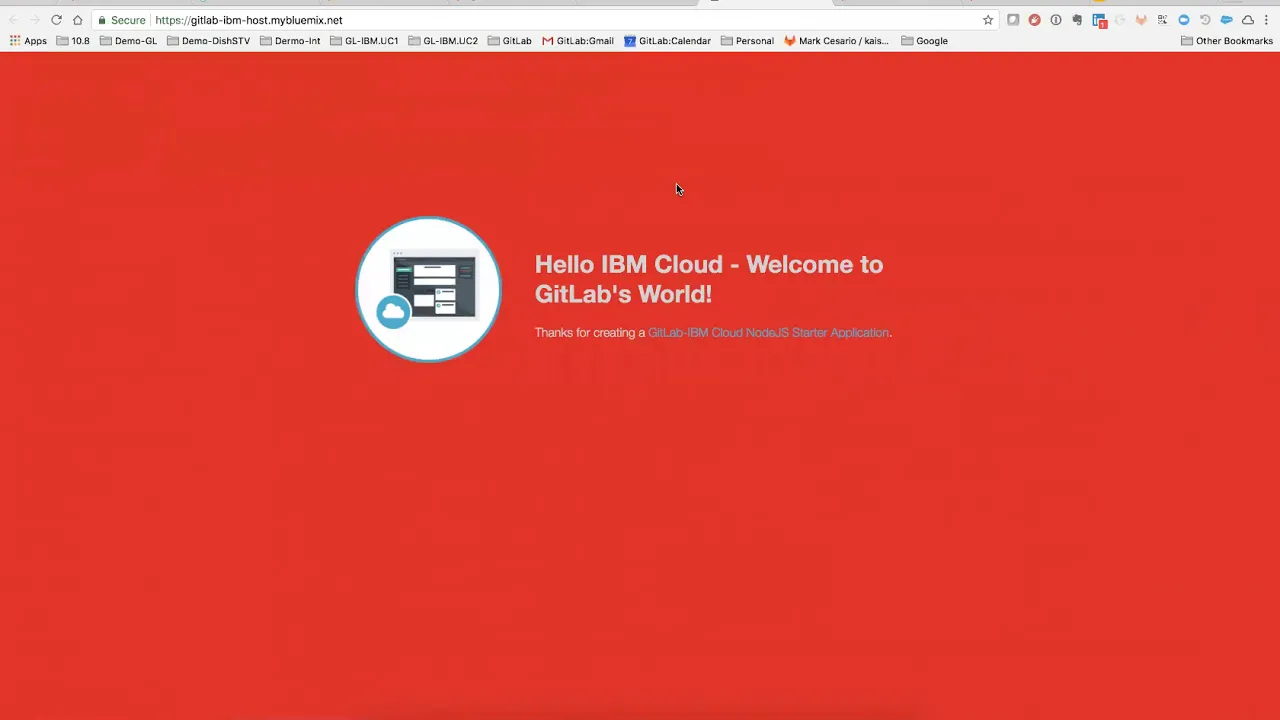Viewport: 1280px width, 720px height.
Task: Open the GitLab:Calendar bookmark
Action: click(667, 41)
